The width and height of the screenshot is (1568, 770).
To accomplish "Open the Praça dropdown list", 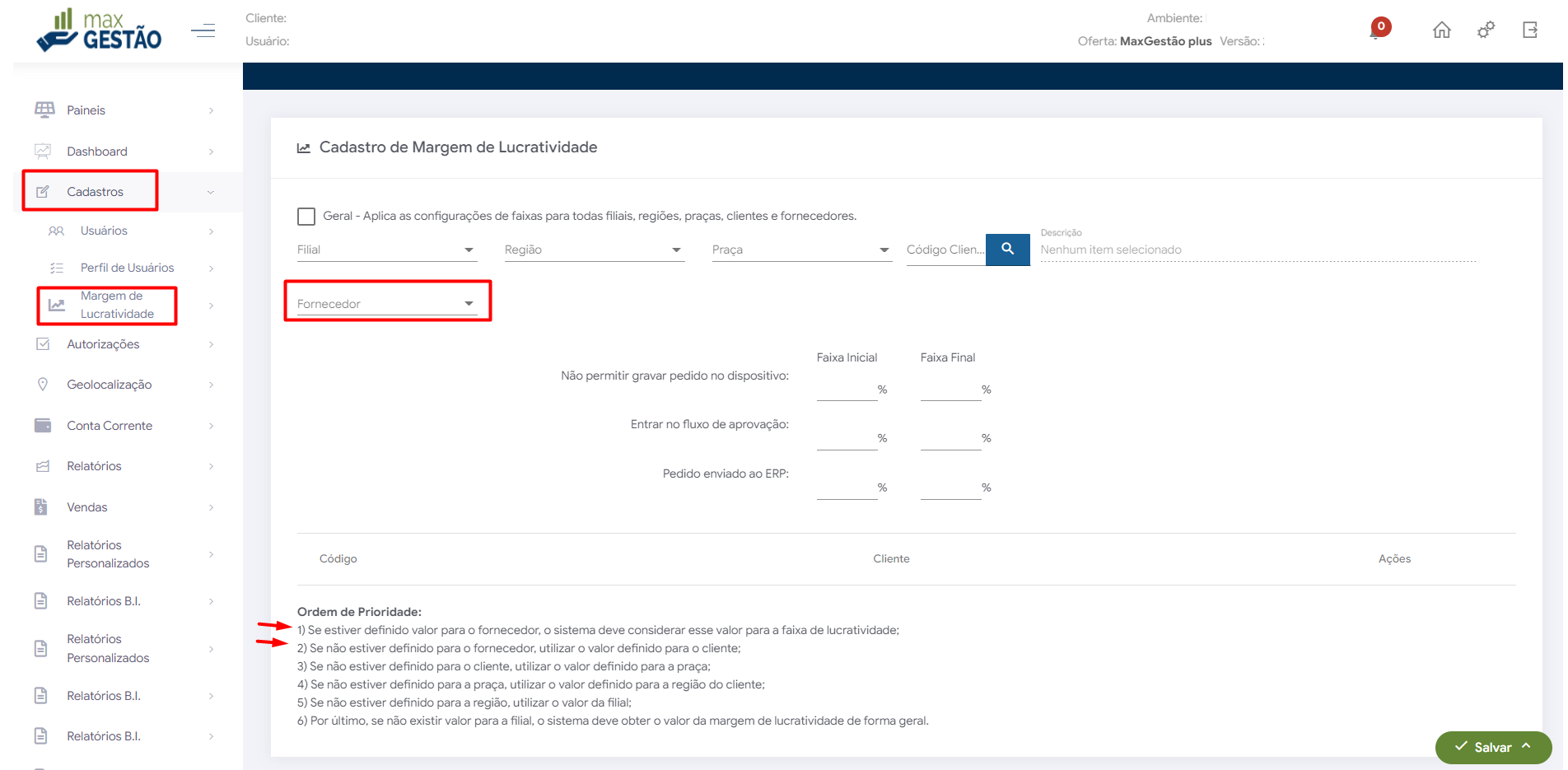I will coord(801,250).
